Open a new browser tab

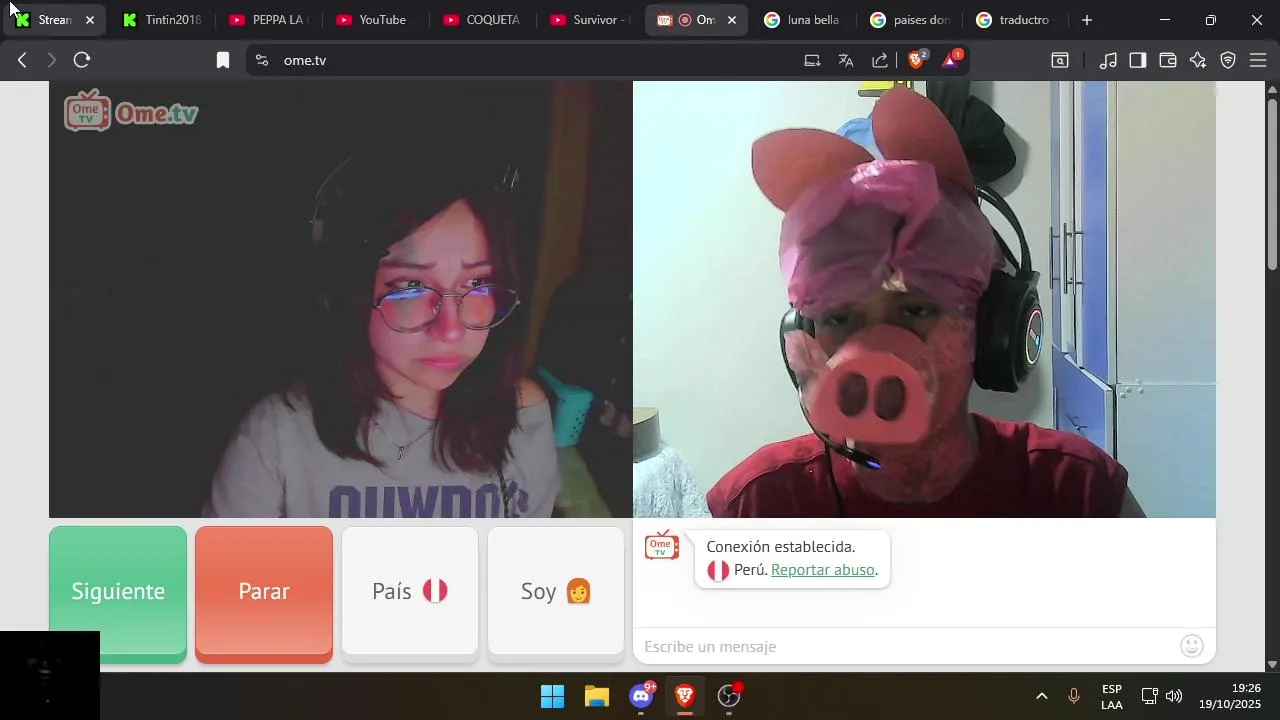coord(1087,20)
